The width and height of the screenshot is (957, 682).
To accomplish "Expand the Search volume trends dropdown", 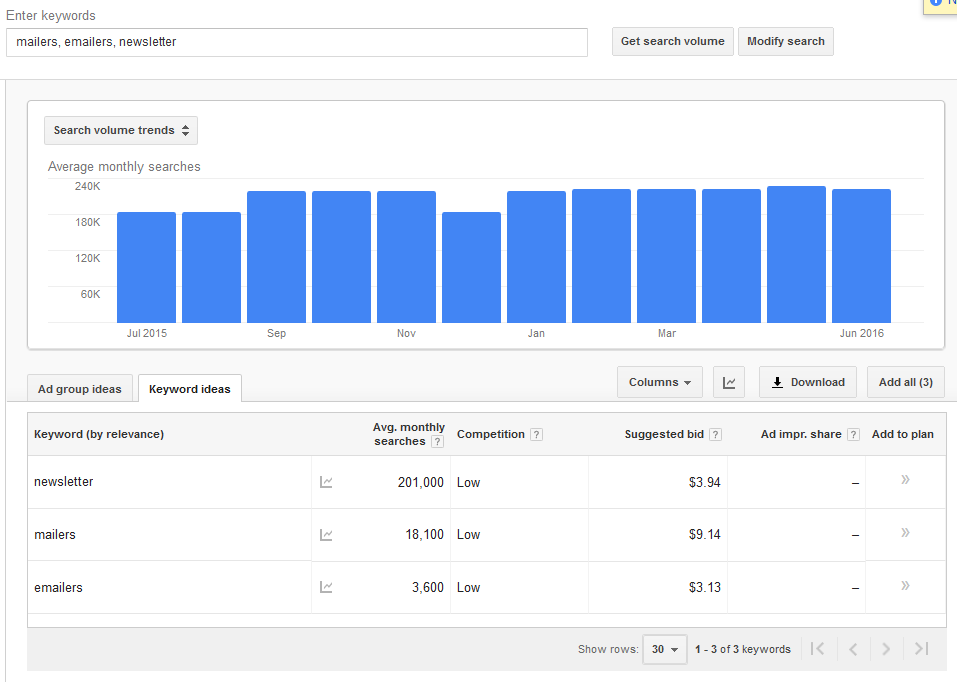I will [x=121, y=130].
